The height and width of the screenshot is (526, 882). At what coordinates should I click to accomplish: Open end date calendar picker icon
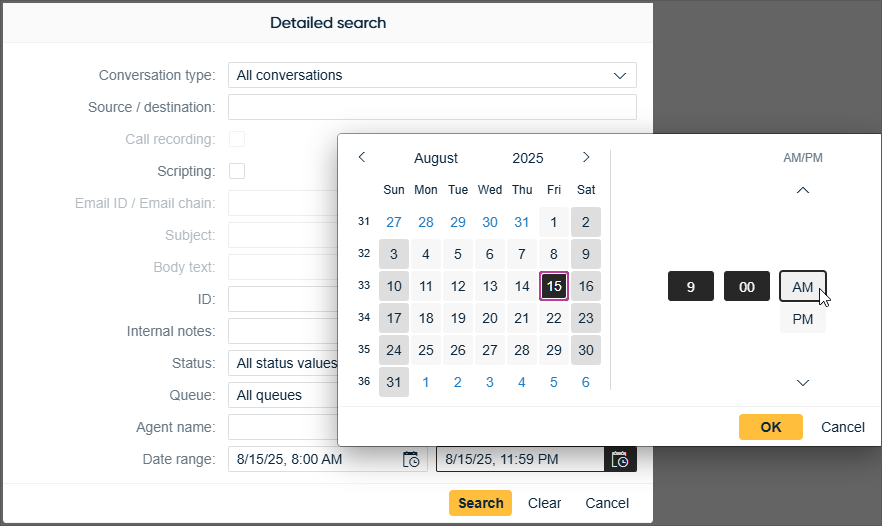click(620, 460)
